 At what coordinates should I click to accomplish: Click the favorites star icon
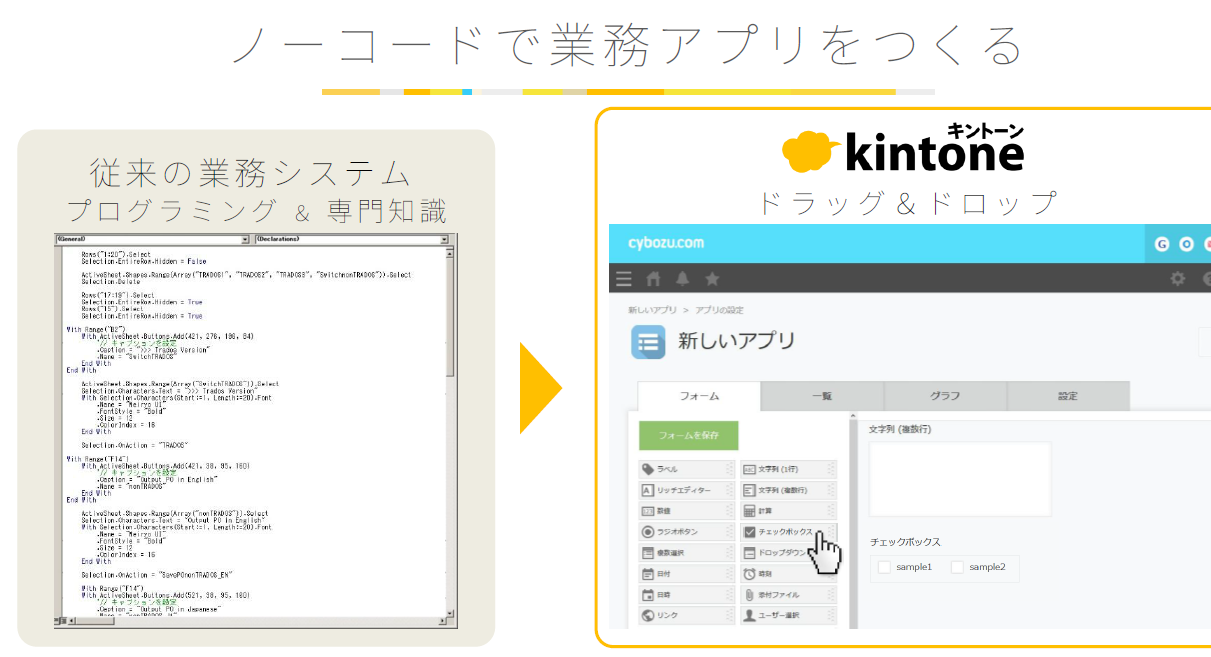(712, 279)
